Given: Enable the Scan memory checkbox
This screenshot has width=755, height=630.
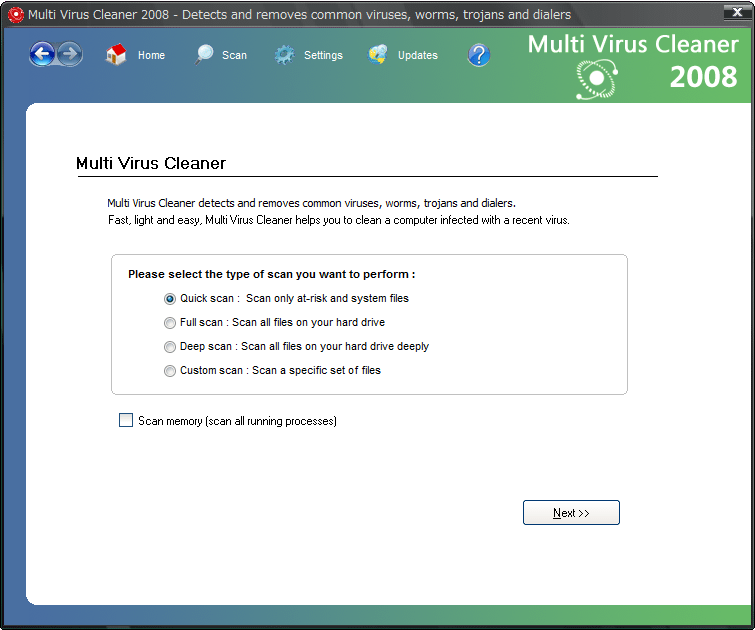Looking at the screenshot, I should pos(126,420).
